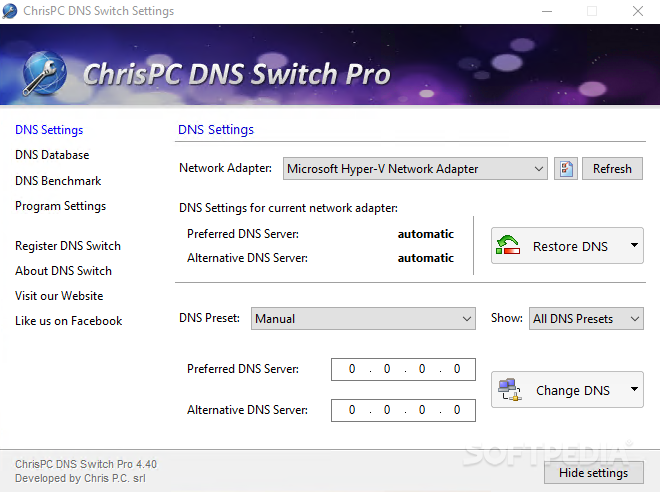Click the current Preferred DNS 'automatic' value

point(426,234)
